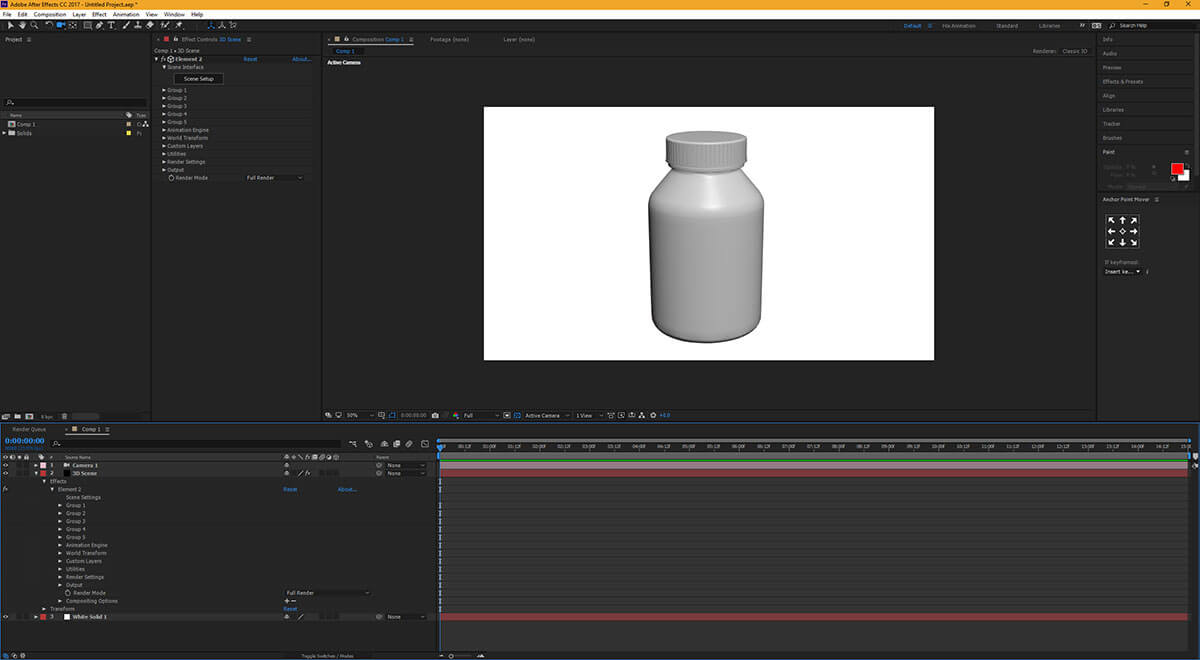Toggle the Render Mode stopwatch in Effect Controls
1200x660 pixels.
pos(170,177)
